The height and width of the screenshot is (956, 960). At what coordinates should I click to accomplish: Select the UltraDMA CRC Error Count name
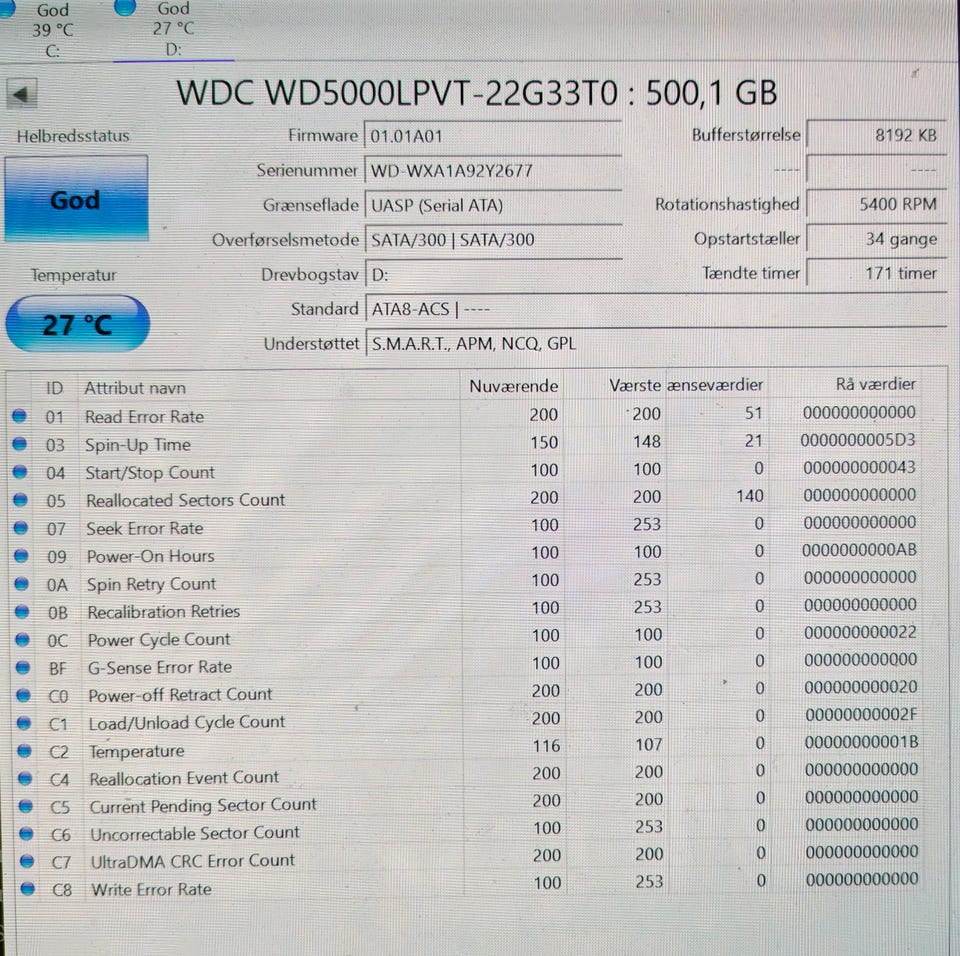tap(193, 861)
